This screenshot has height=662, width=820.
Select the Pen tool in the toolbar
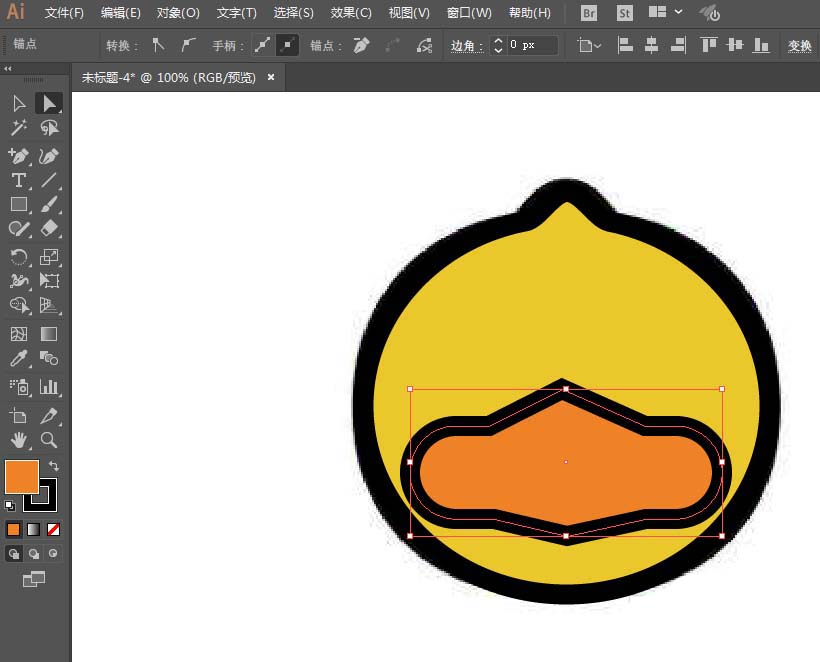tap(20, 155)
